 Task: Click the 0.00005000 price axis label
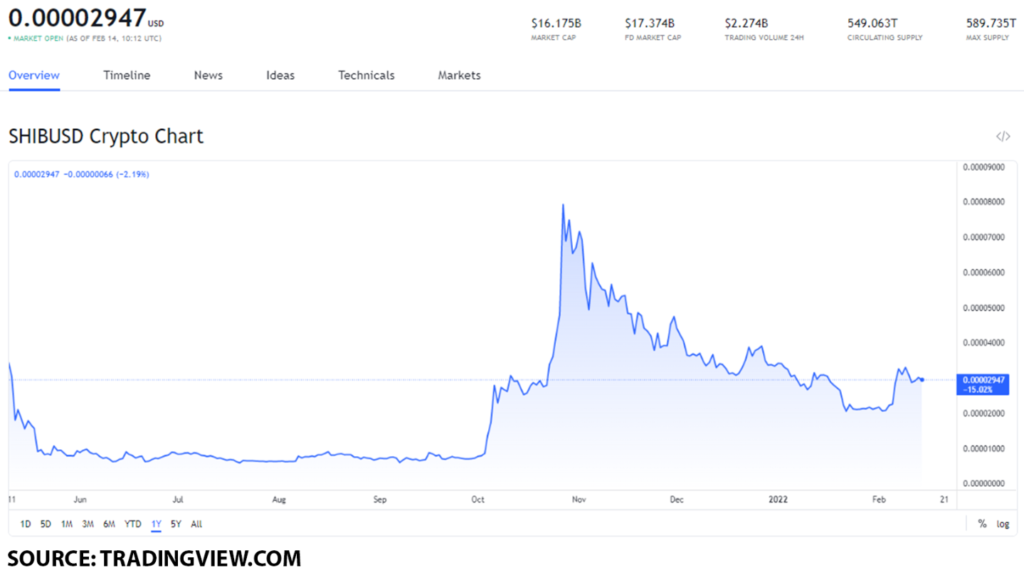984,308
